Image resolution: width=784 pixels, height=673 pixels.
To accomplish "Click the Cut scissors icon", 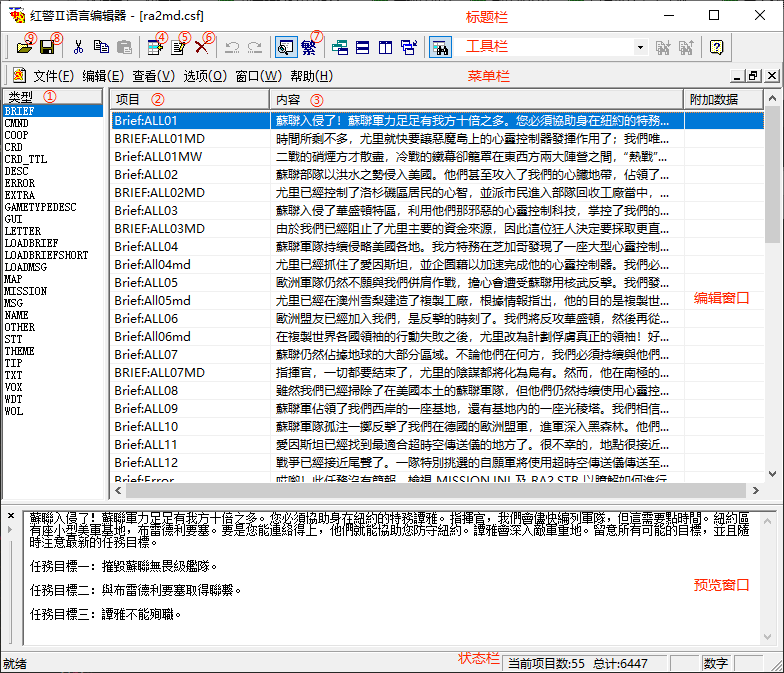I will (78, 48).
